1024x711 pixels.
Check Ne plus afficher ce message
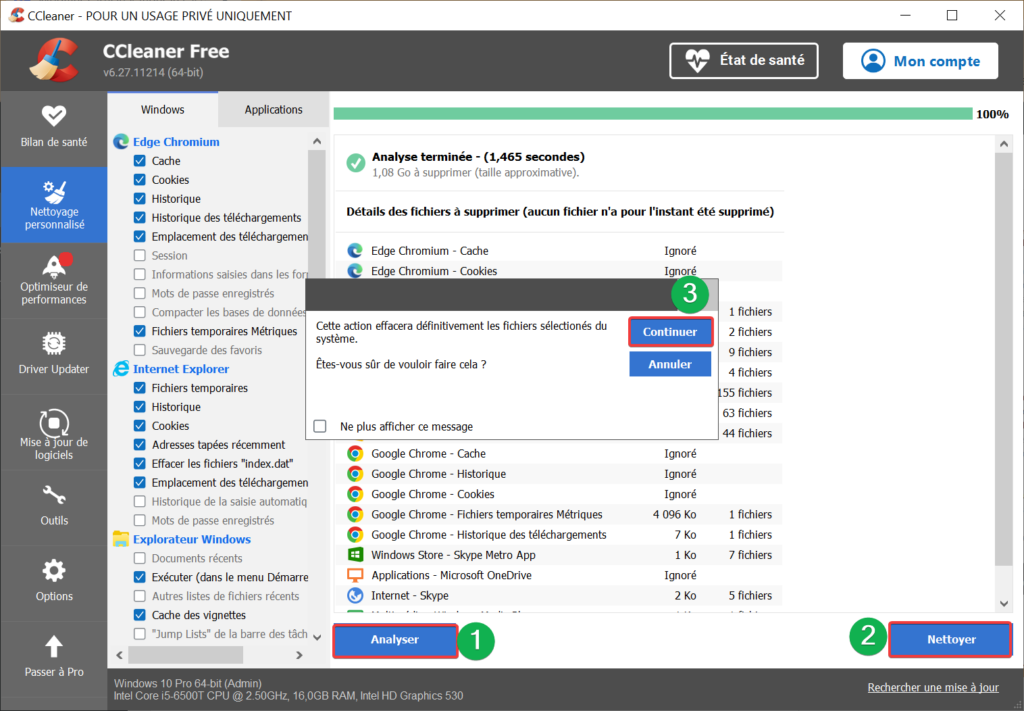pos(320,426)
